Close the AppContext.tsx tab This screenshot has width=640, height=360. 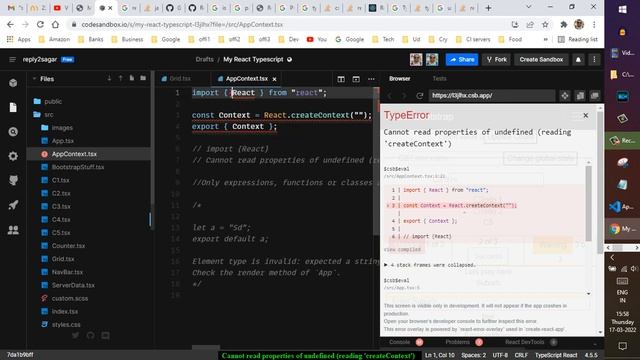pos(274,79)
